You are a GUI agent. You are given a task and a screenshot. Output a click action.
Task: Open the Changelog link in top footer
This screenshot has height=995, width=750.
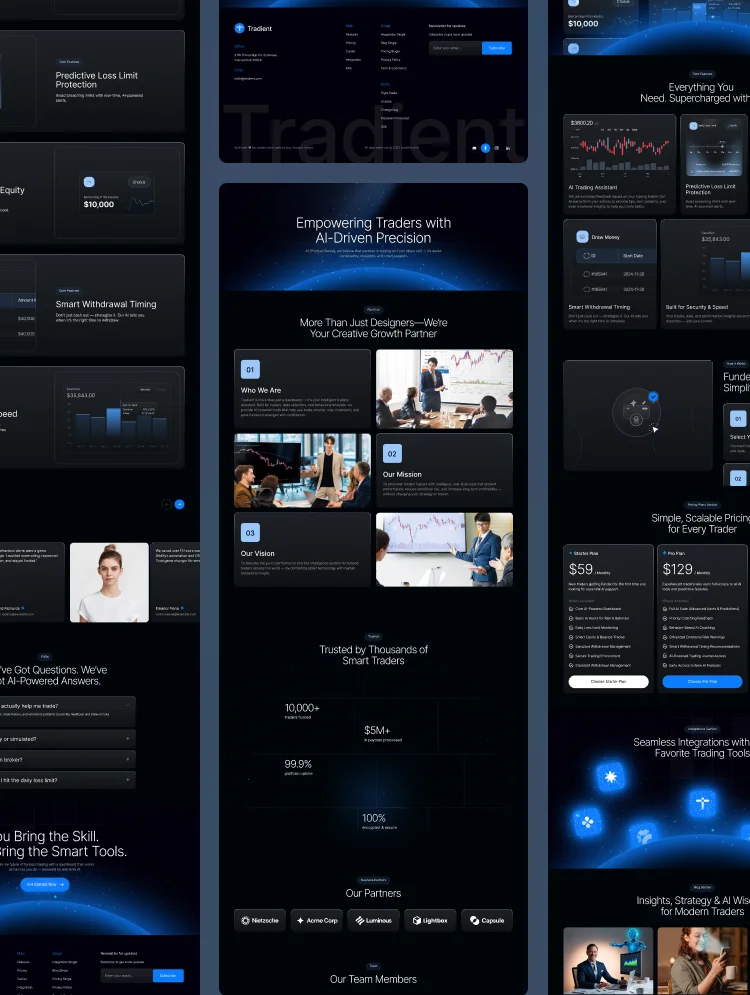pos(390,110)
